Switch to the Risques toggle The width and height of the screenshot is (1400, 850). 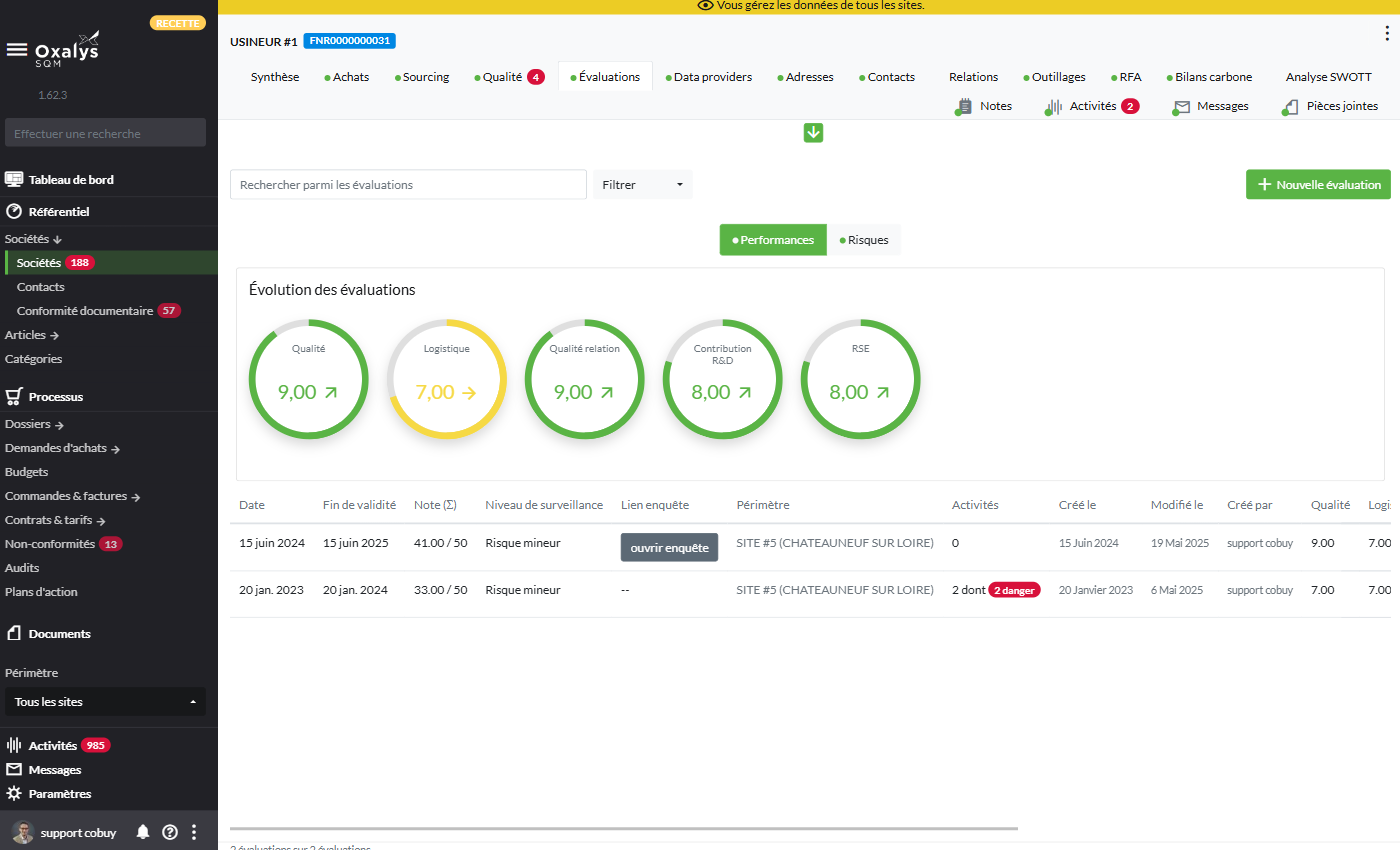(x=864, y=240)
